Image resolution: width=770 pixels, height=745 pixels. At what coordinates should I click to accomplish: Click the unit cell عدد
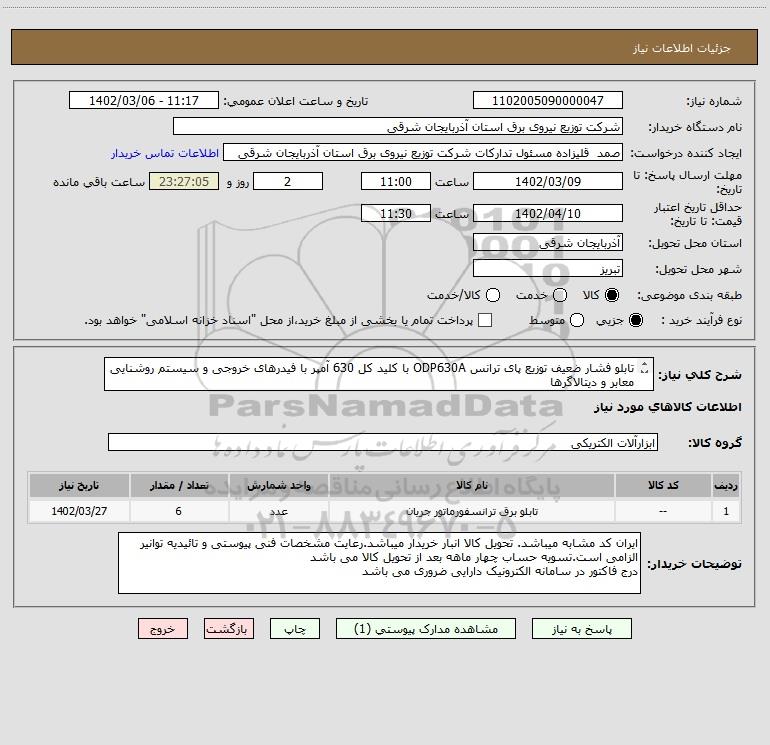(278, 511)
